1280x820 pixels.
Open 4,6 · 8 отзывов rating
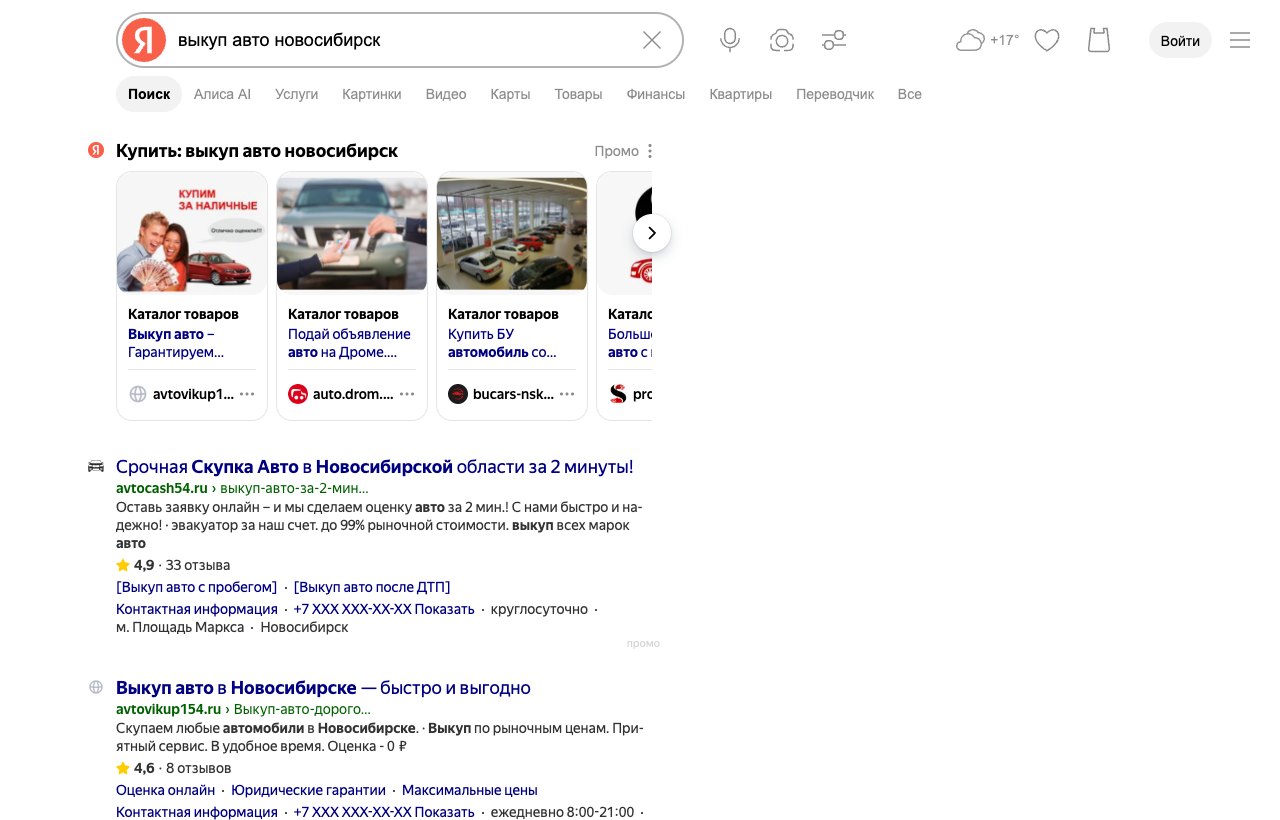(x=173, y=768)
